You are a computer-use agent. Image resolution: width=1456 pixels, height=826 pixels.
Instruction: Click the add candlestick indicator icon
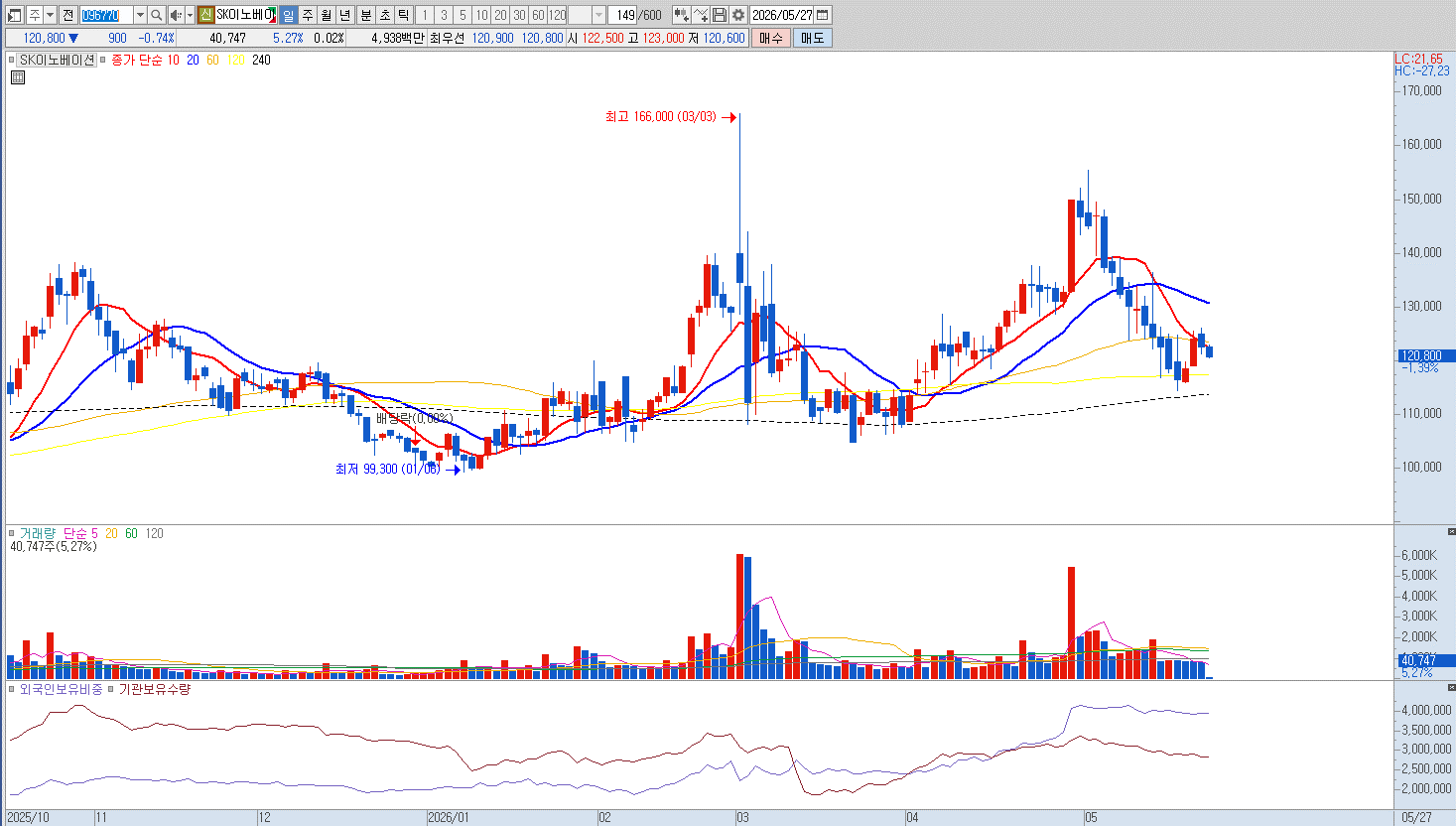pos(682,15)
